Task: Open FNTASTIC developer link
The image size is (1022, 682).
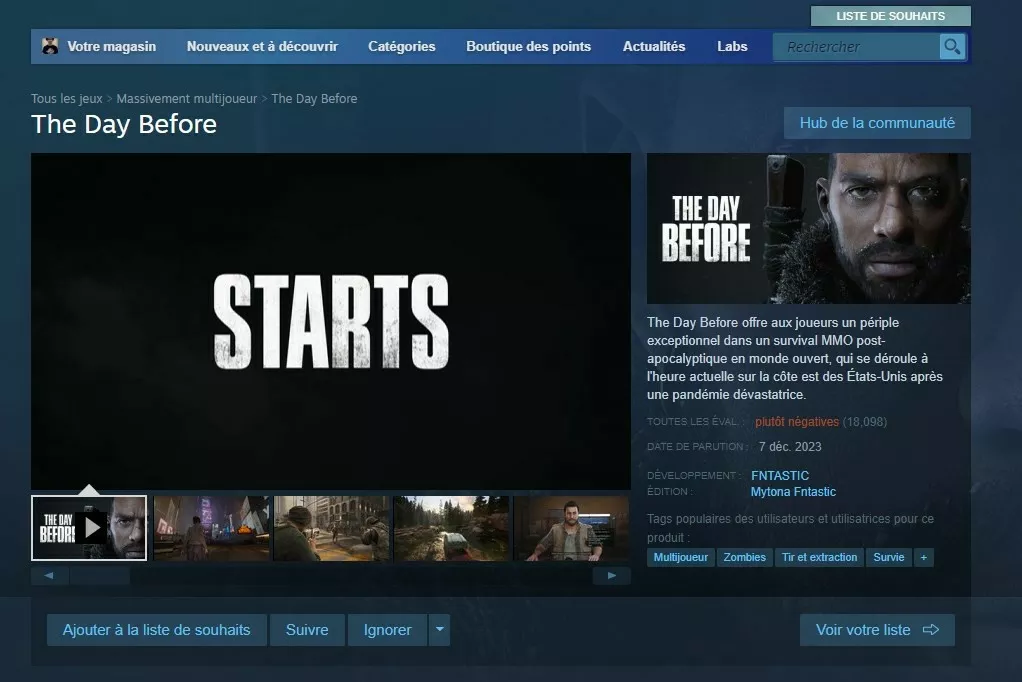Action: [780, 475]
